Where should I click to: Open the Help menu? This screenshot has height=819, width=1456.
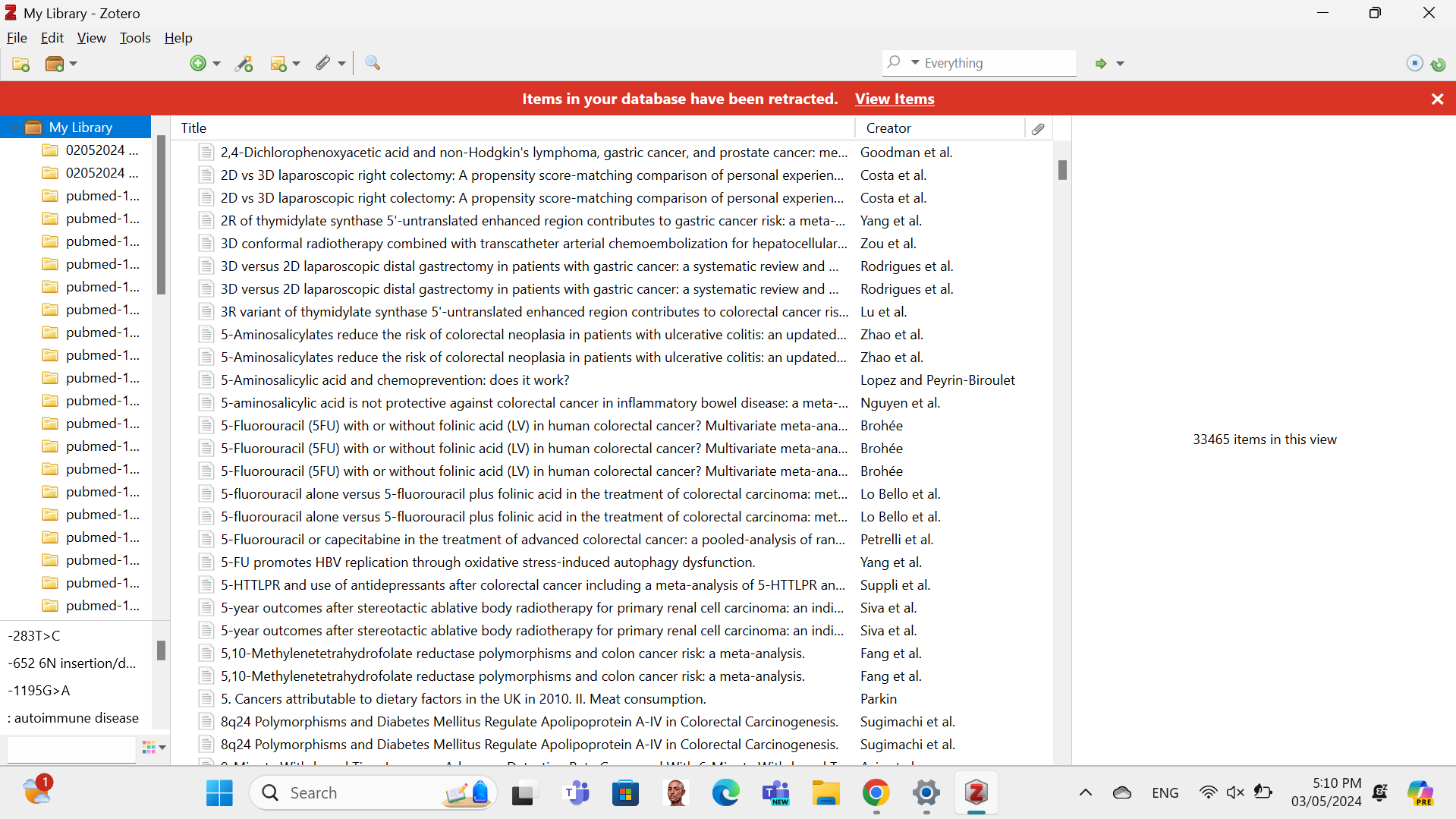(x=178, y=38)
